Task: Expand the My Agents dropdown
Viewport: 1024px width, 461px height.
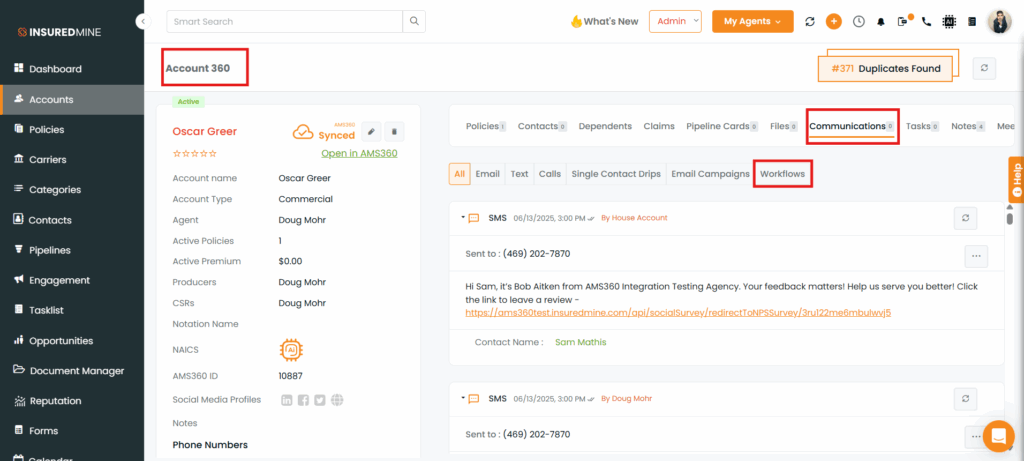Action: [752, 22]
